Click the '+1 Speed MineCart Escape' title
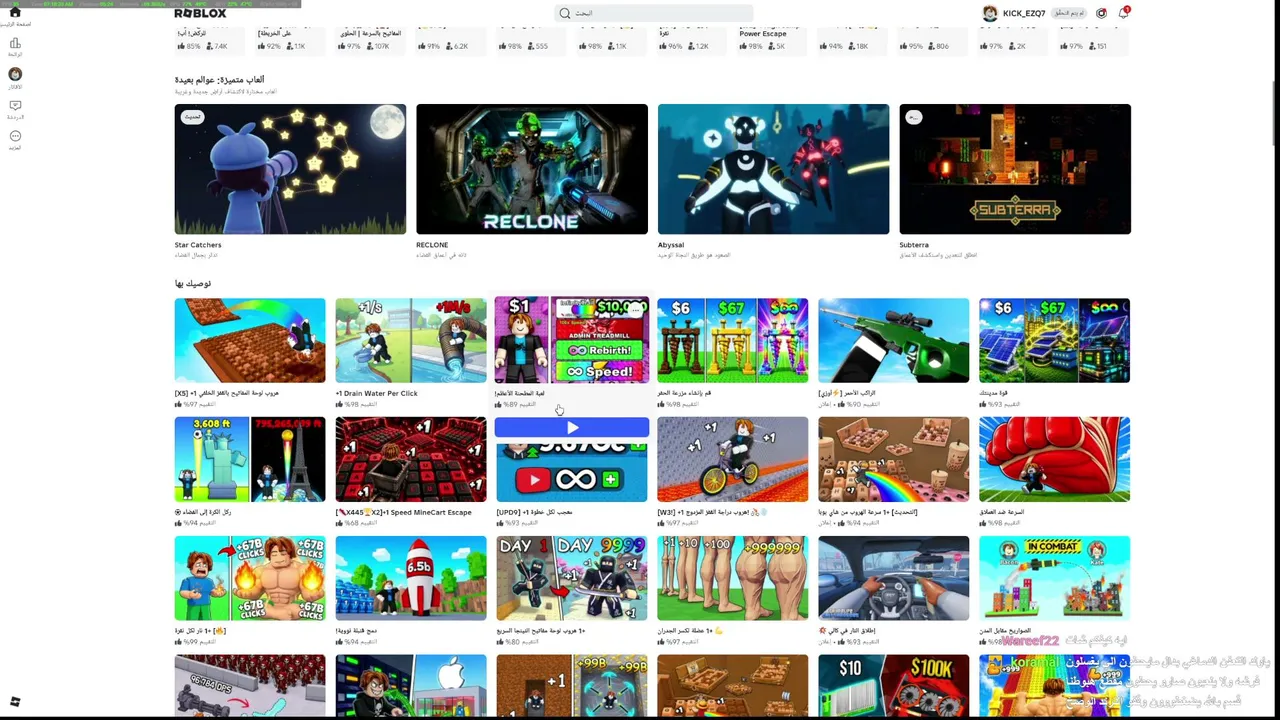 coord(403,512)
